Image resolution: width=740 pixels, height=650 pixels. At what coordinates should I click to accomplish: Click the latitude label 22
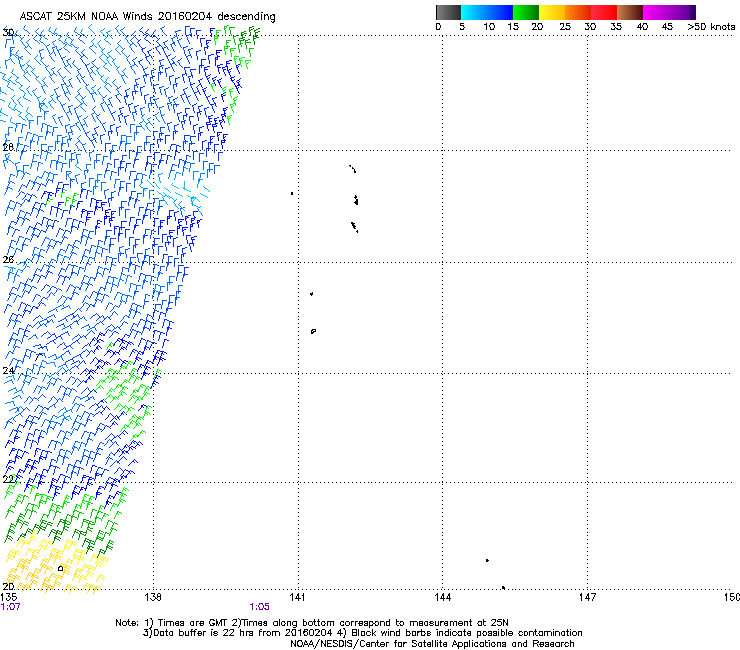click(8, 479)
